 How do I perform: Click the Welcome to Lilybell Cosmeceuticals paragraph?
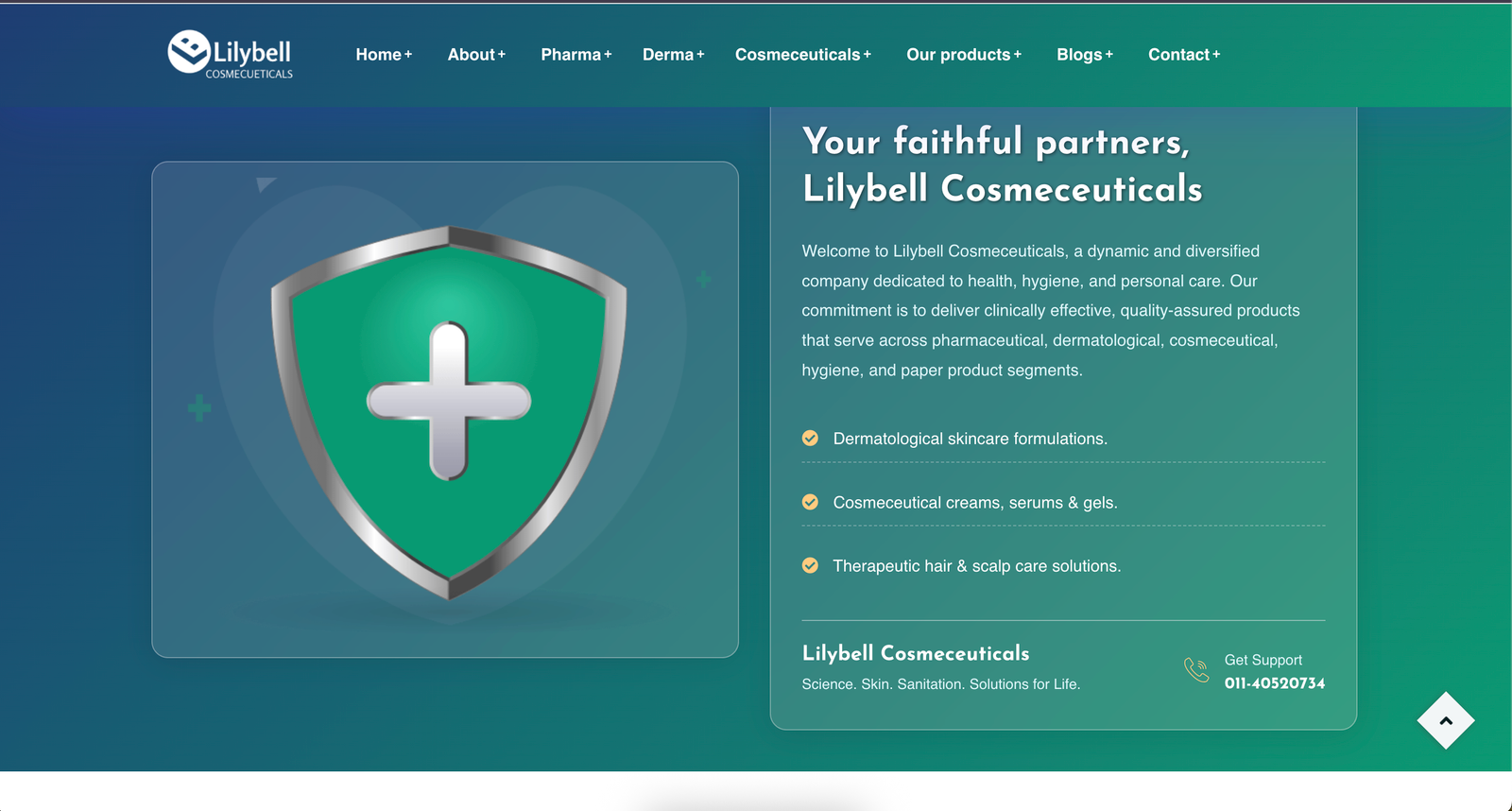[1051, 311]
